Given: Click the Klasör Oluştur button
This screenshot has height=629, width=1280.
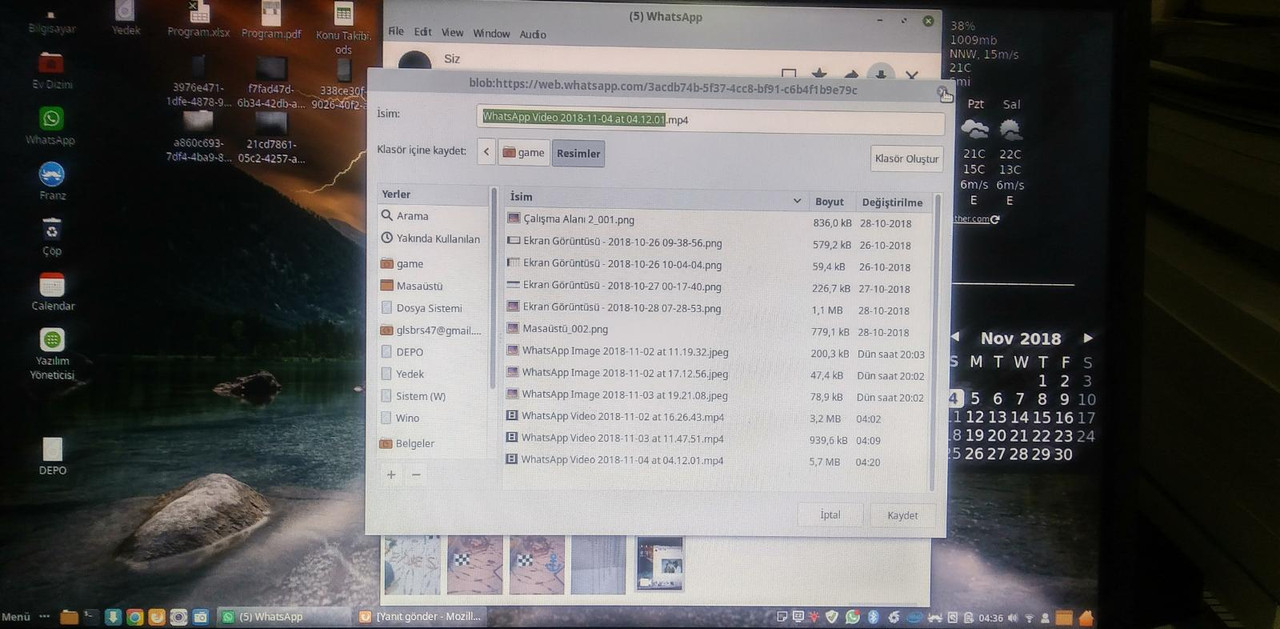Looking at the screenshot, I should 907,158.
